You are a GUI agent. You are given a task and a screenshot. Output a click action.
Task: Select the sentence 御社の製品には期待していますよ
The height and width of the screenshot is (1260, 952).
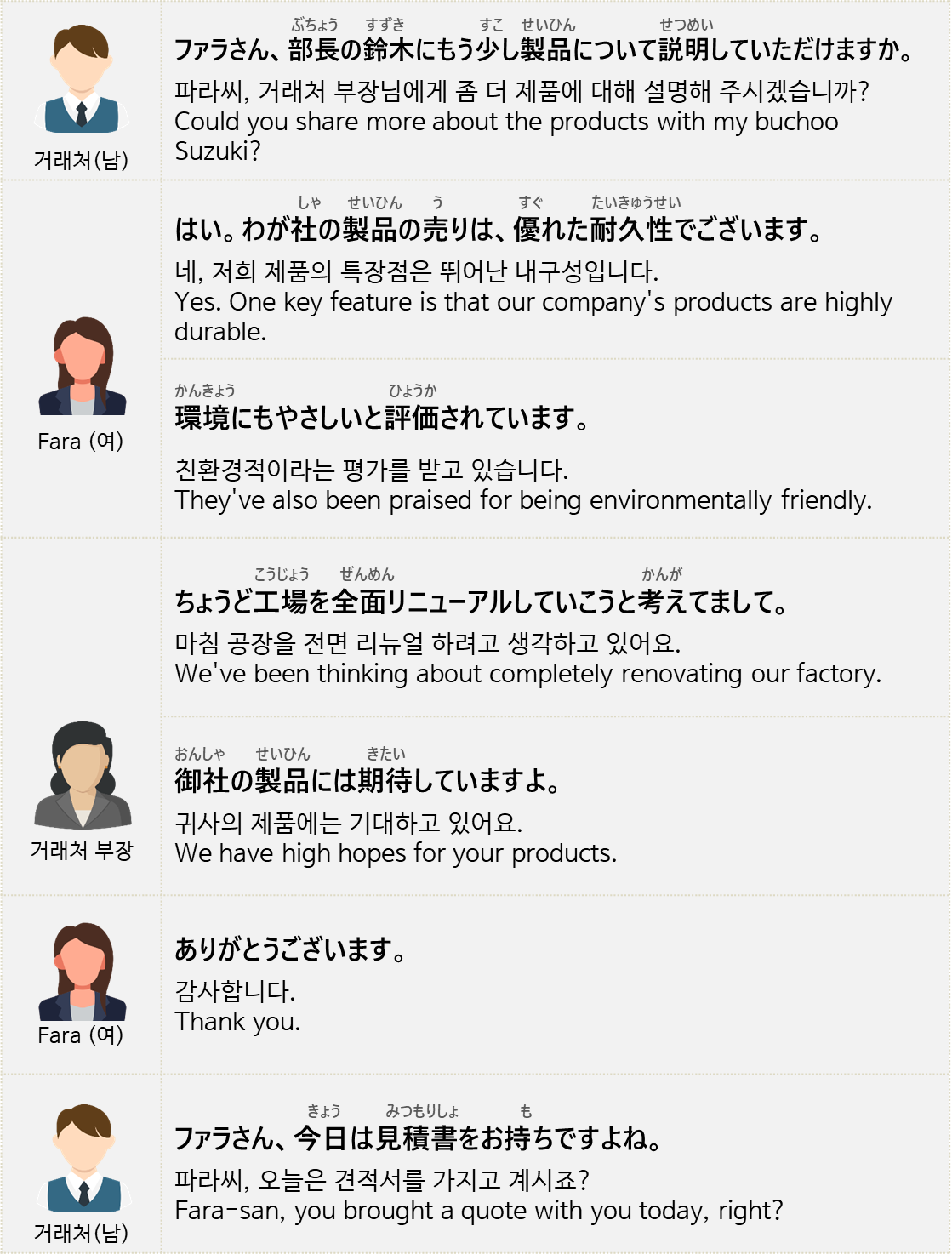368,780
